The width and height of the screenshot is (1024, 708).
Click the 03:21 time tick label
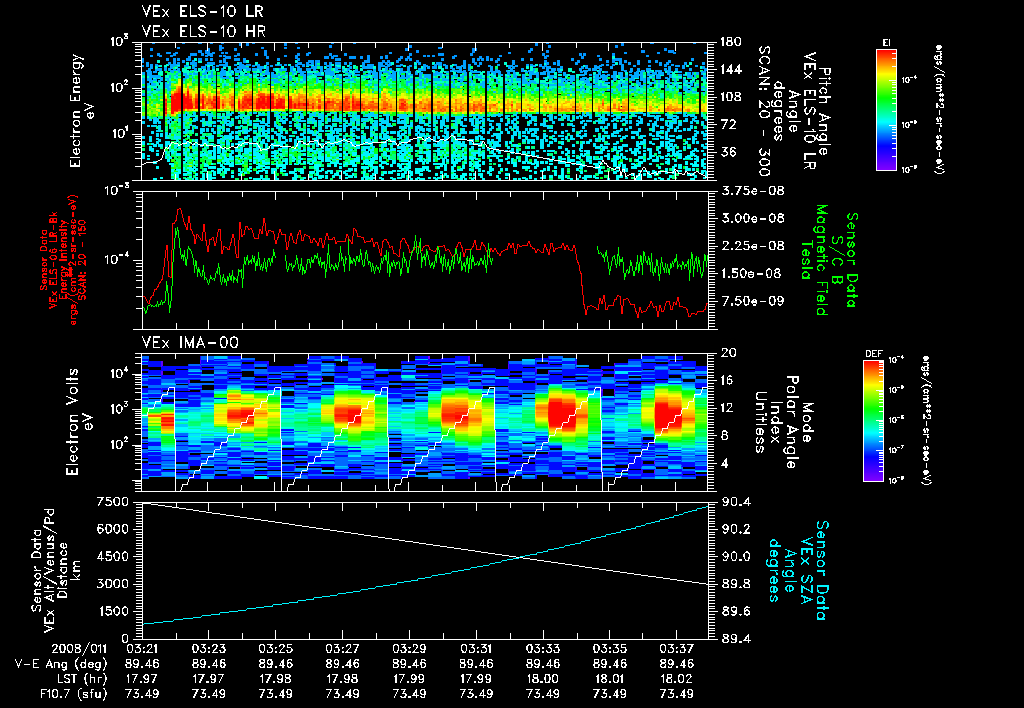142,650
